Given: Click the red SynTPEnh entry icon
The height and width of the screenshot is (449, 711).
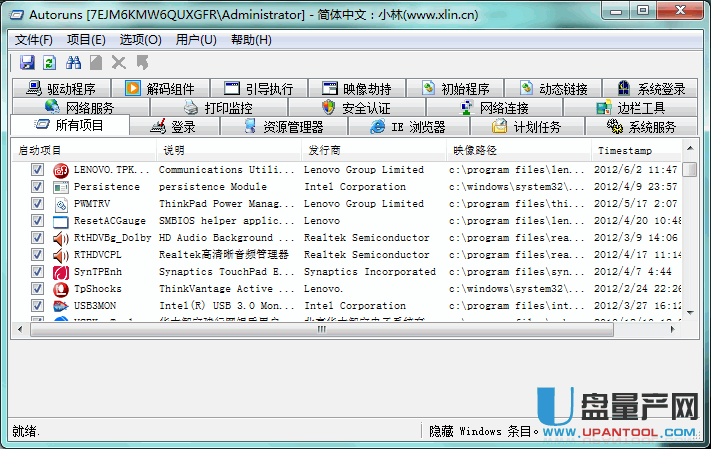Looking at the screenshot, I should pos(61,272).
